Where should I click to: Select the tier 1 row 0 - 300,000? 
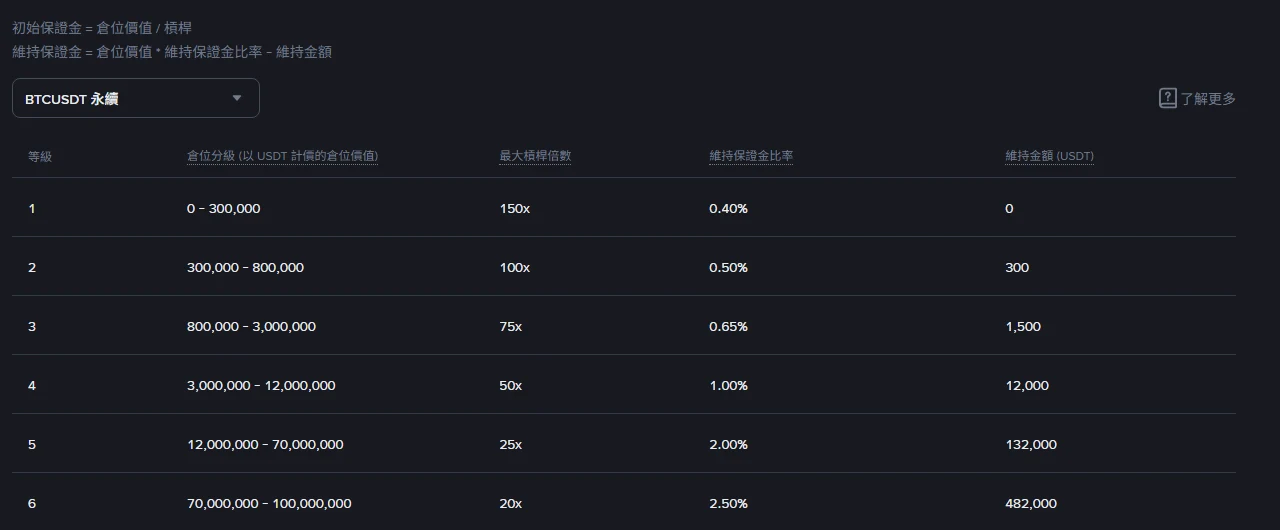point(624,208)
